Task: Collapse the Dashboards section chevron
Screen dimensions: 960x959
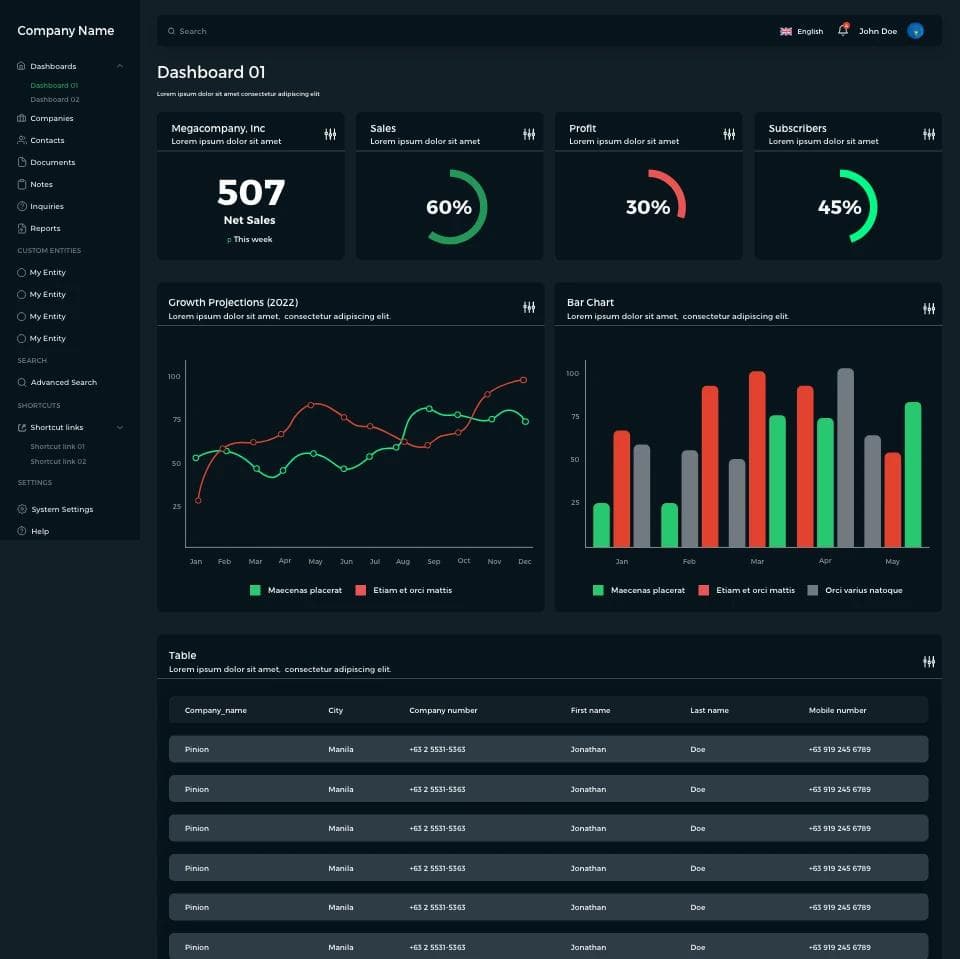Action: click(120, 66)
